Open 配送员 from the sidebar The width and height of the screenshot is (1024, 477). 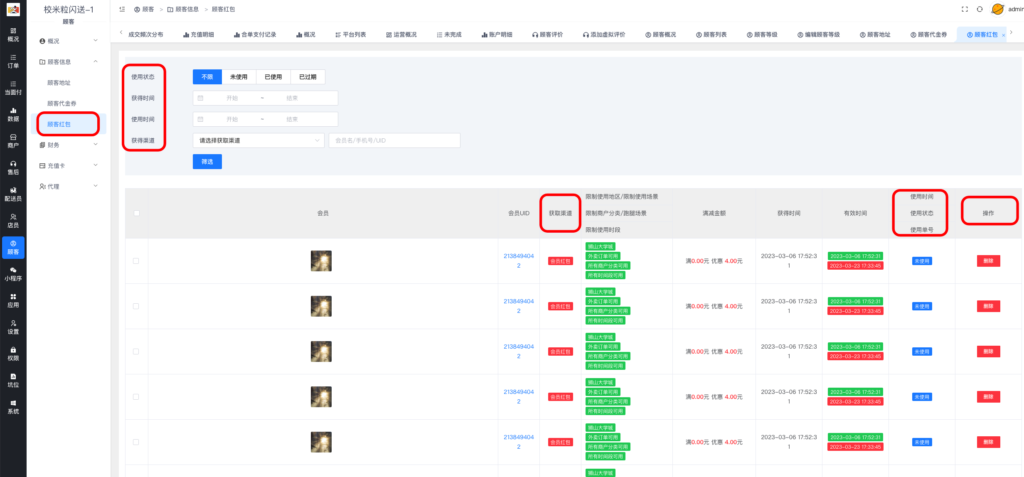point(13,193)
